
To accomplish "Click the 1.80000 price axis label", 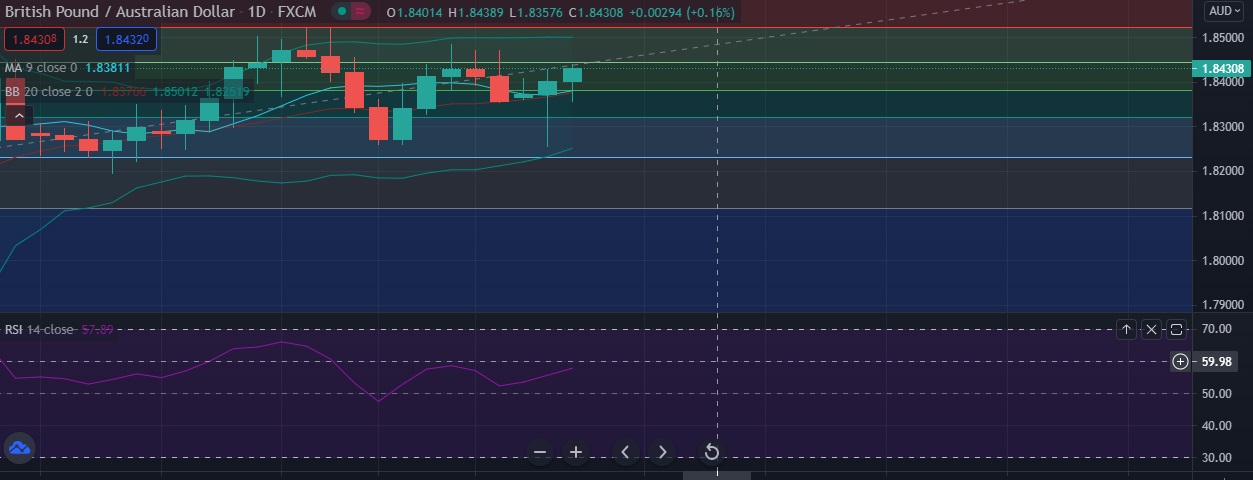I will click(x=1223, y=261).
